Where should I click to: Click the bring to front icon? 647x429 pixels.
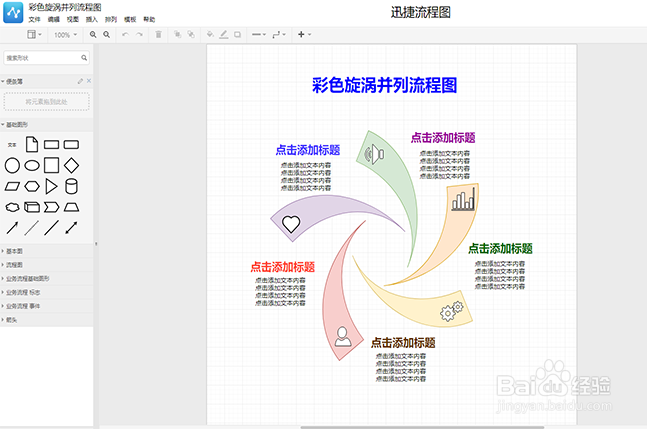click(177, 35)
